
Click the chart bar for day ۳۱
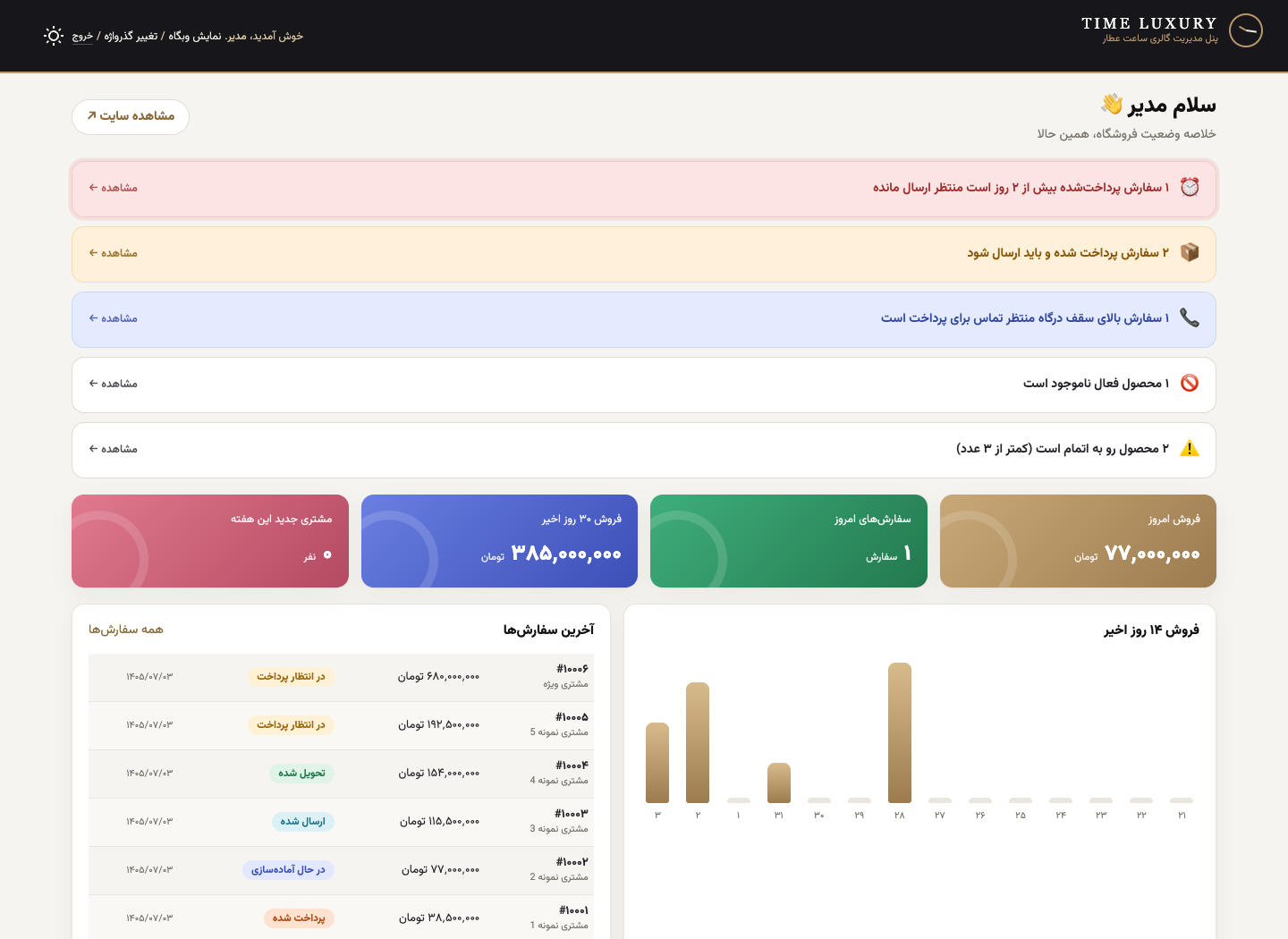click(779, 783)
